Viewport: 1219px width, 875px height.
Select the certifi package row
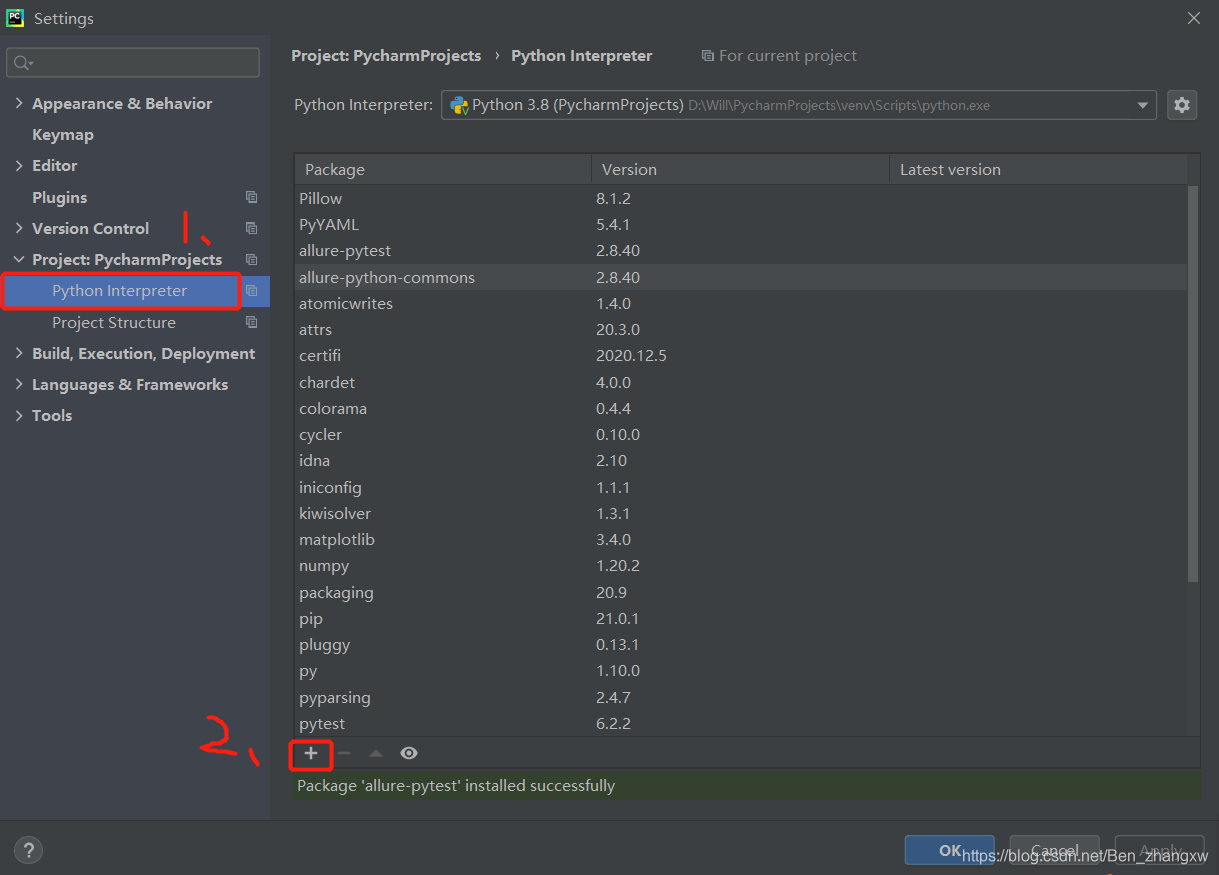point(741,355)
